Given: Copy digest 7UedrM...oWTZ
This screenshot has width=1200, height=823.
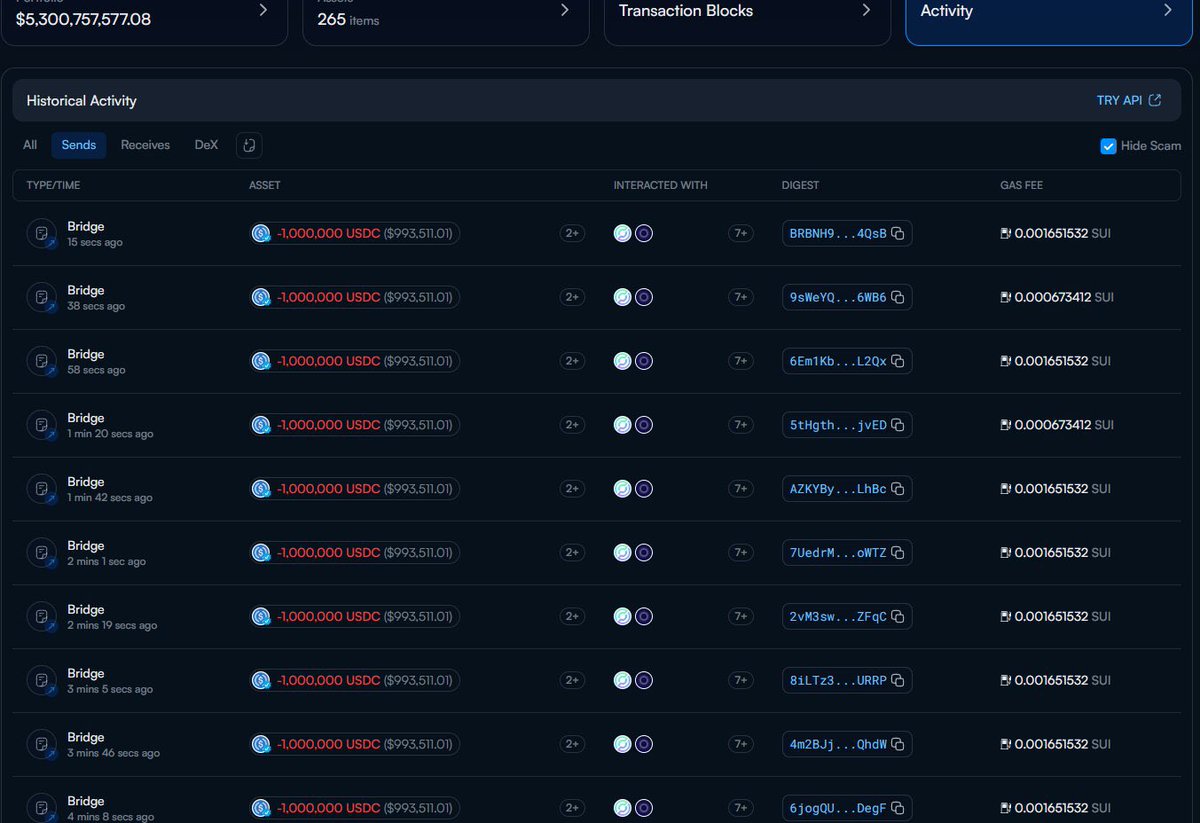Looking at the screenshot, I should point(898,553).
